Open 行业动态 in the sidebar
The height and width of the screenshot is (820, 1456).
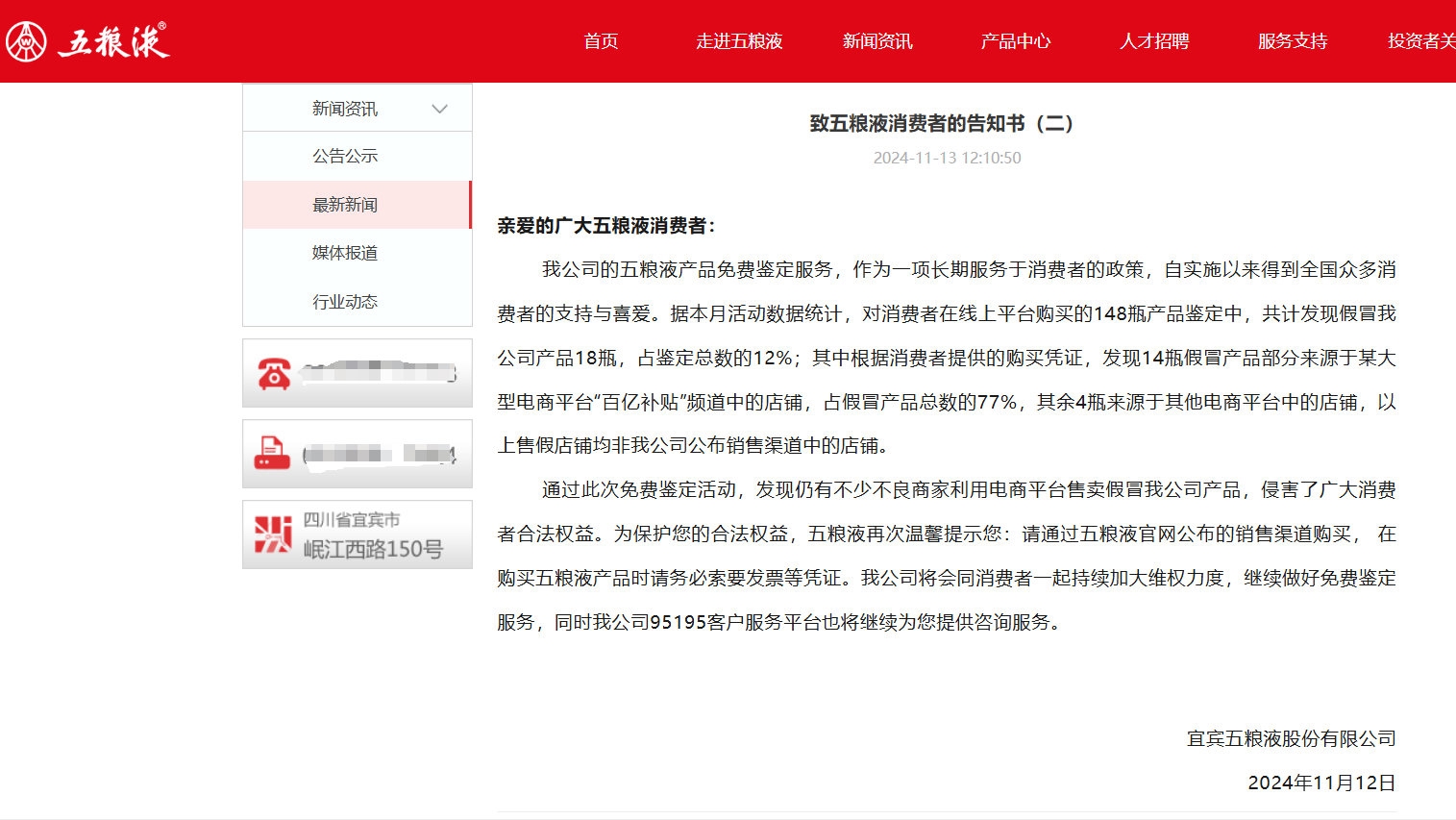click(x=345, y=302)
